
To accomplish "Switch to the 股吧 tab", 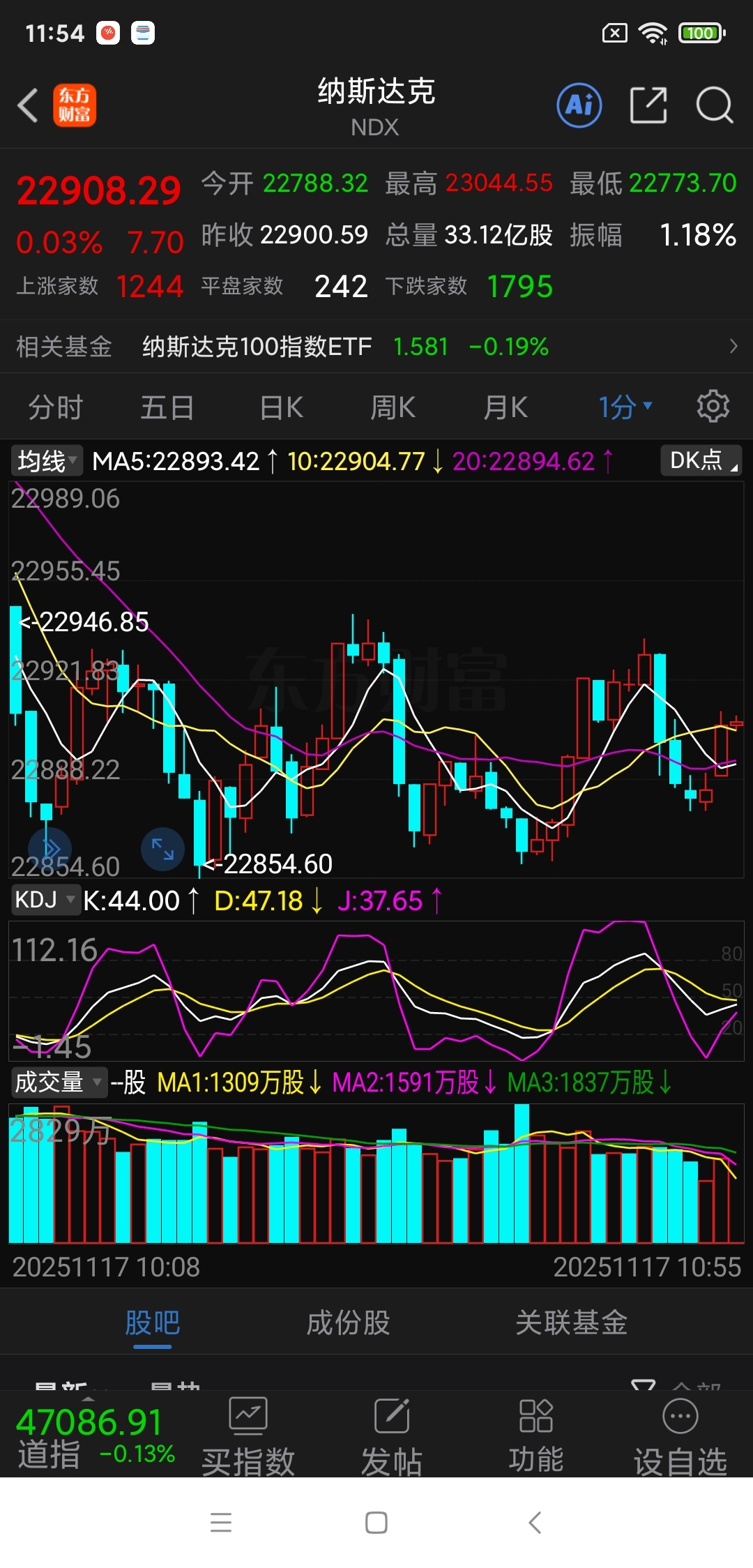I will [153, 1322].
